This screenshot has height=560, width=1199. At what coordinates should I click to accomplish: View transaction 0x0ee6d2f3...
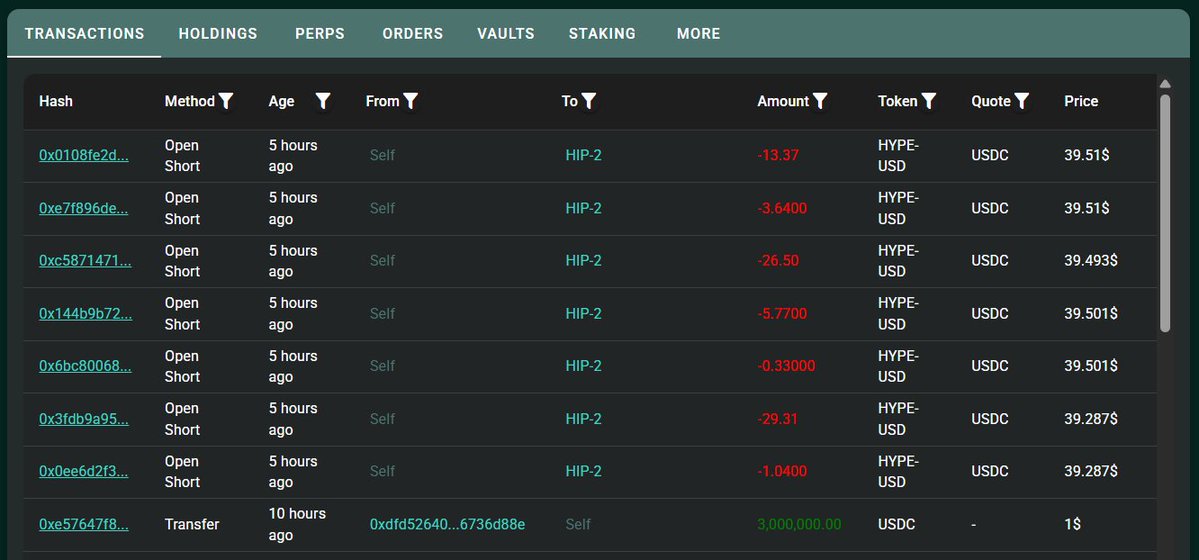point(83,472)
